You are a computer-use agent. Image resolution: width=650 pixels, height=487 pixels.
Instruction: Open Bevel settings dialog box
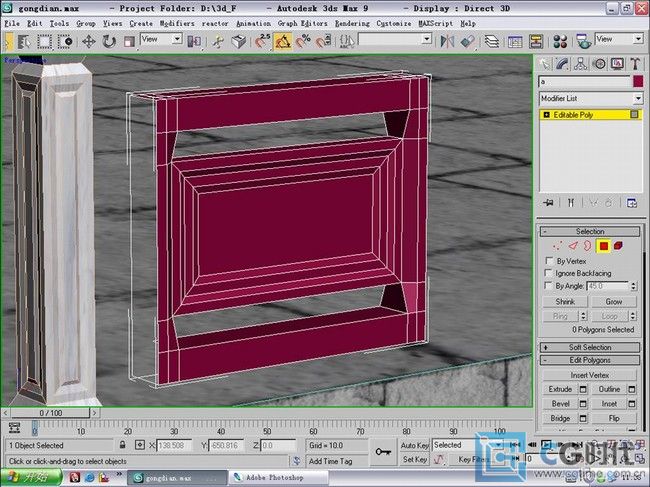coord(583,404)
